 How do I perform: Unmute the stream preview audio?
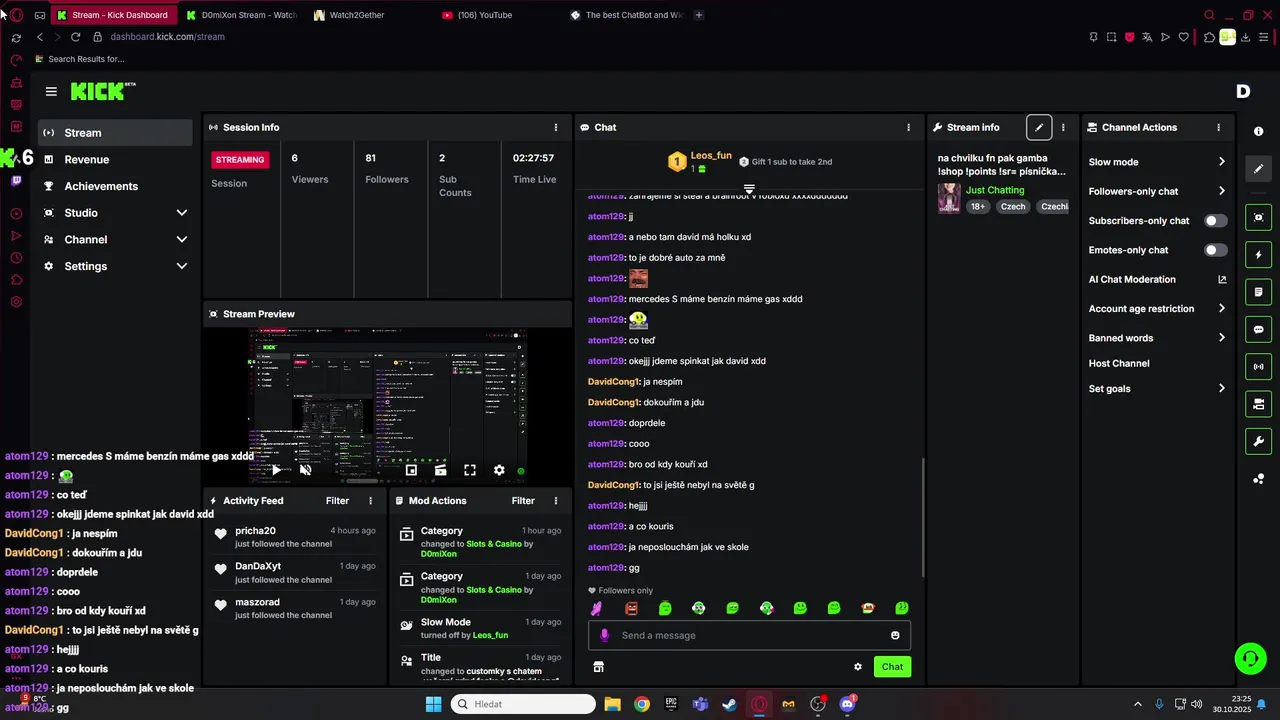tap(306, 470)
